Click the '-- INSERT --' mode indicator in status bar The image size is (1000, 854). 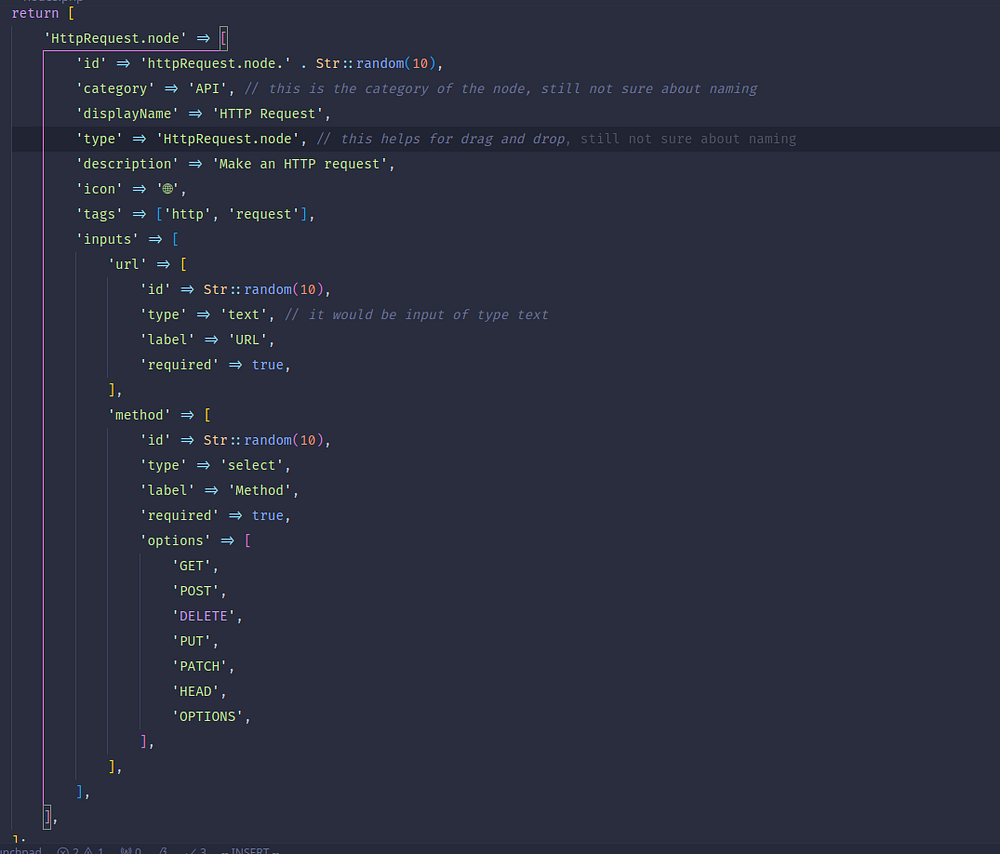[250, 850]
